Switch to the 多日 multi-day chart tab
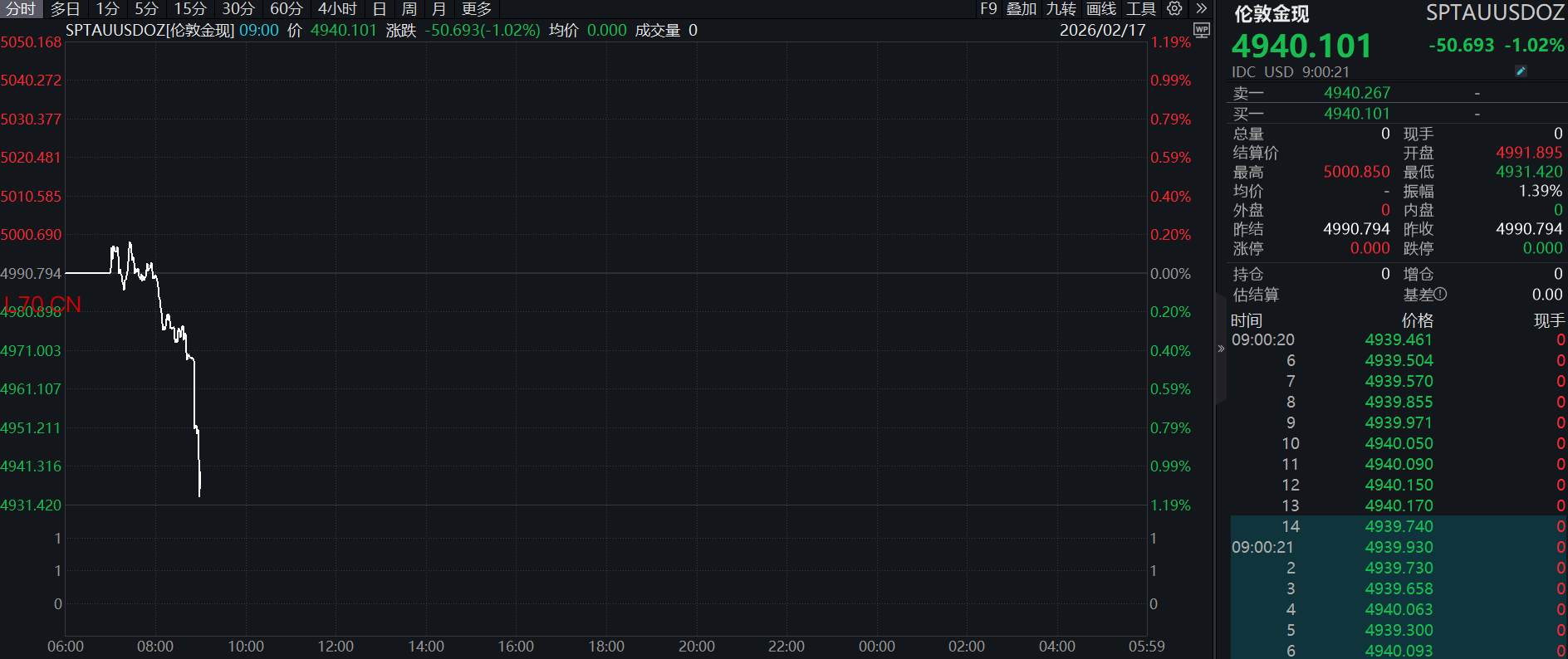1568x659 pixels. [66, 9]
